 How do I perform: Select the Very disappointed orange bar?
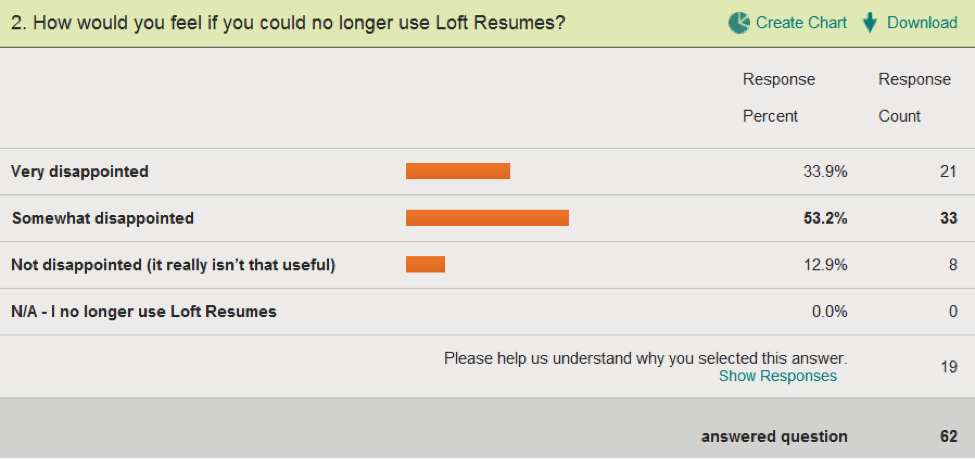458,171
